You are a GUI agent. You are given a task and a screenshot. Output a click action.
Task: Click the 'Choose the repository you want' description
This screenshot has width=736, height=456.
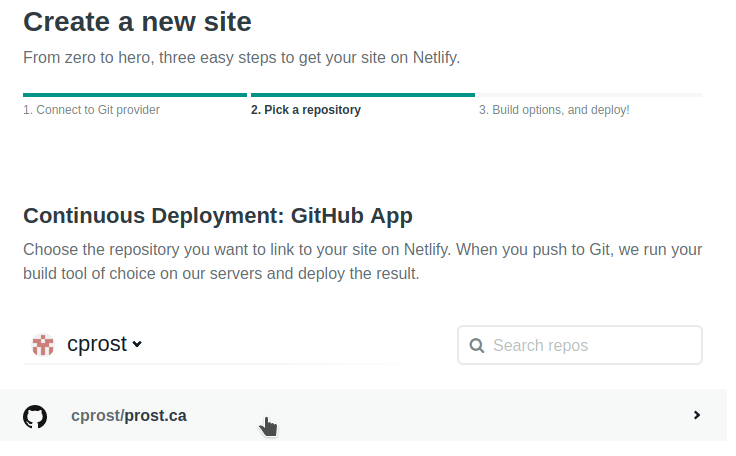(x=362, y=261)
